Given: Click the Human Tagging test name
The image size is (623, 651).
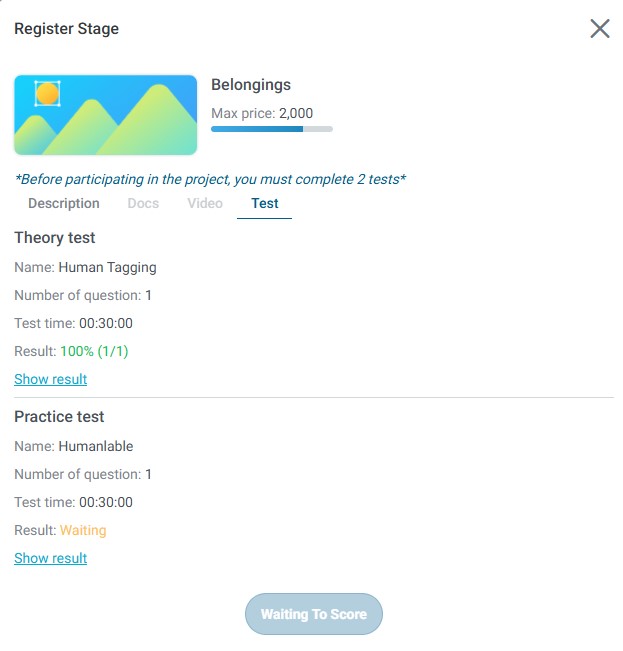Looking at the screenshot, I should 107,267.
